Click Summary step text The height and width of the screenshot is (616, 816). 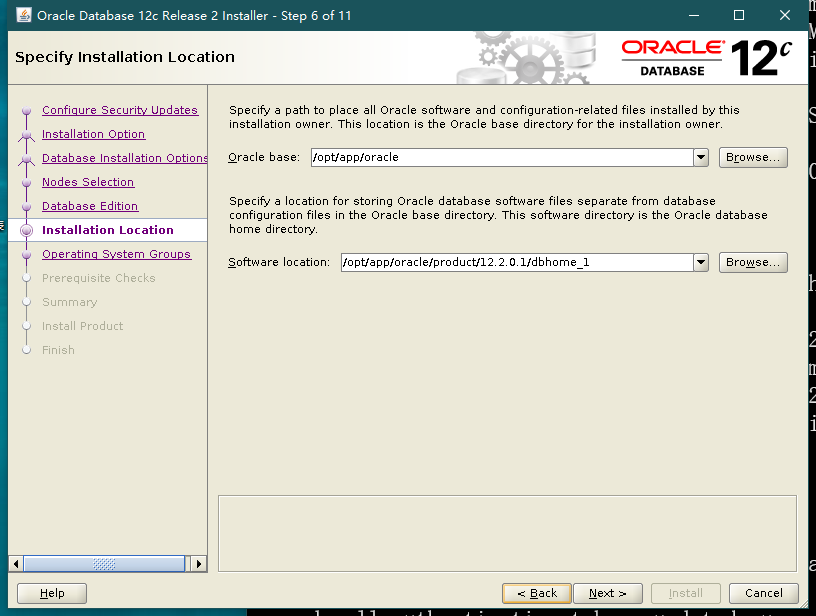point(70,302)
